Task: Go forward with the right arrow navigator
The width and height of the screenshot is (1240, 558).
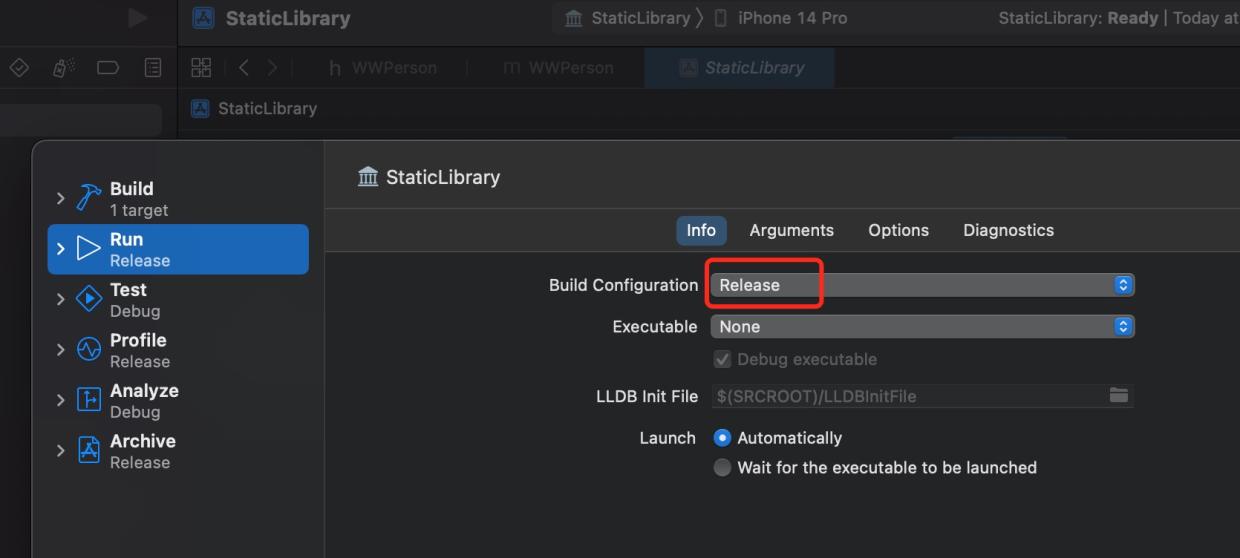Action: 272,68
